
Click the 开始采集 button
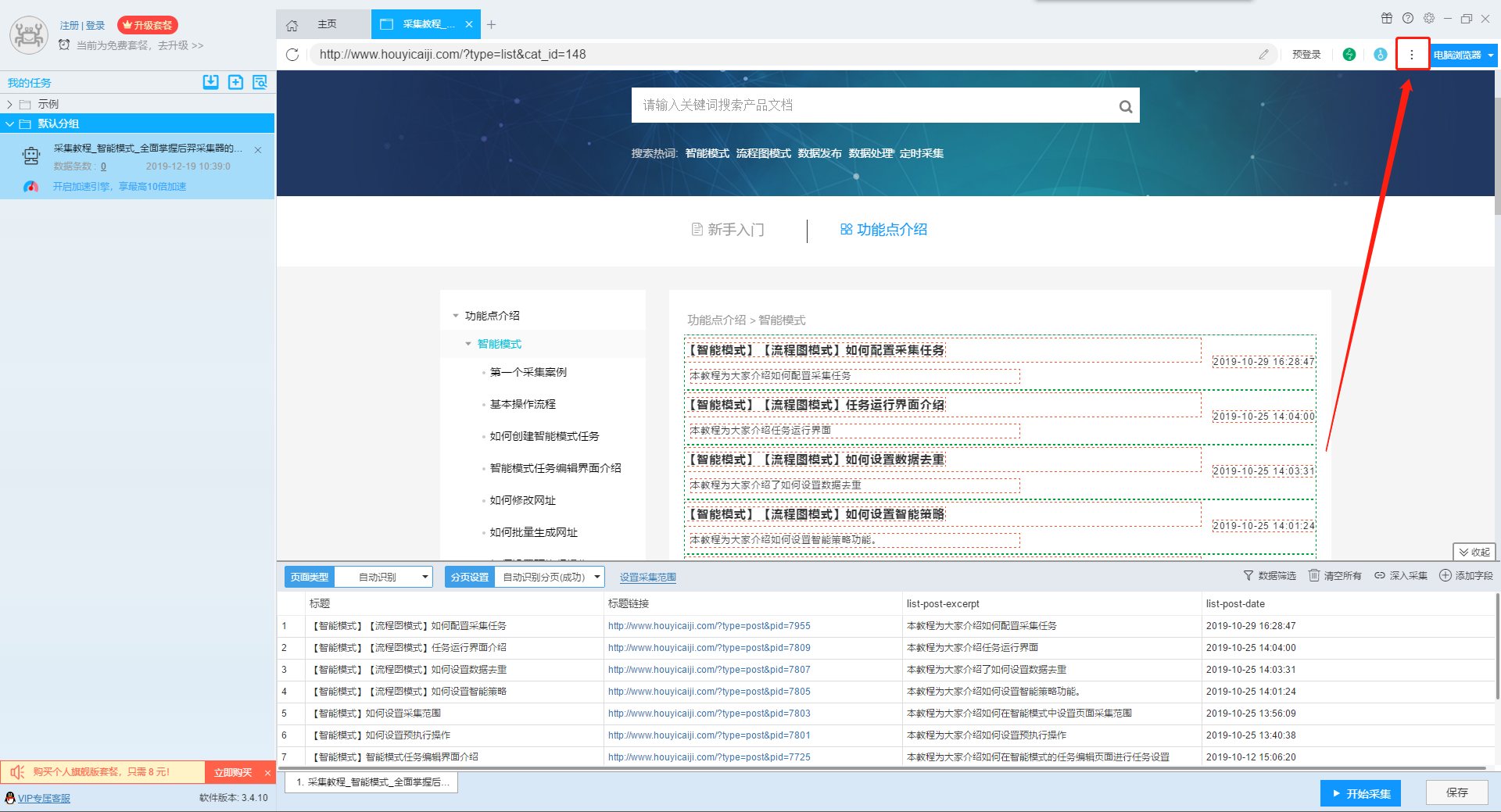tap(1360, 792)
